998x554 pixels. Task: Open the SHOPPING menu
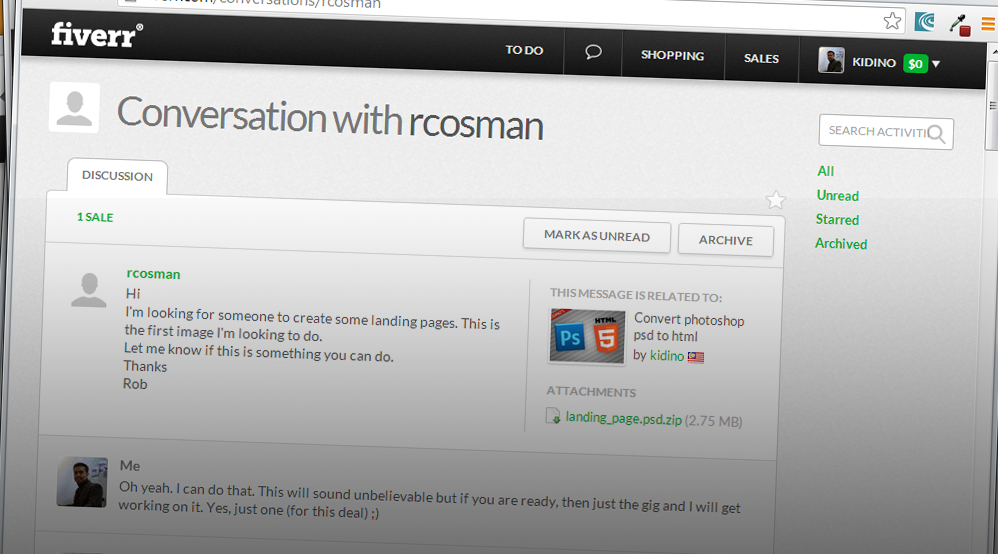[672, 56]
